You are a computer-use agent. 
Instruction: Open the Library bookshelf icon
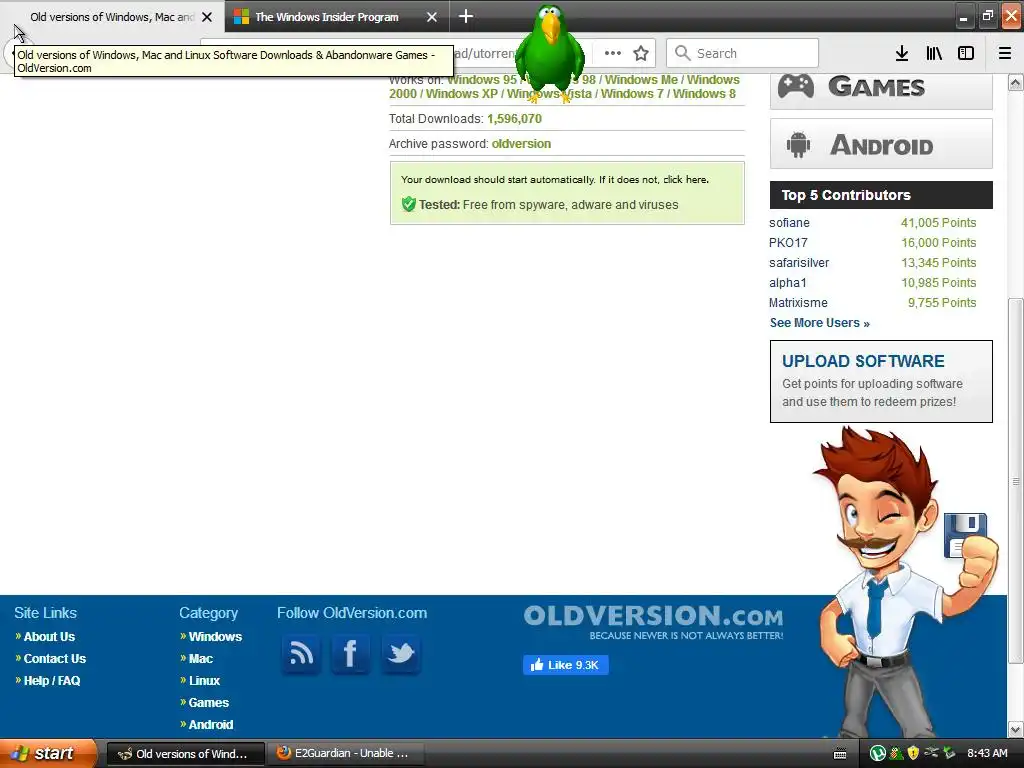pos(934,54)
